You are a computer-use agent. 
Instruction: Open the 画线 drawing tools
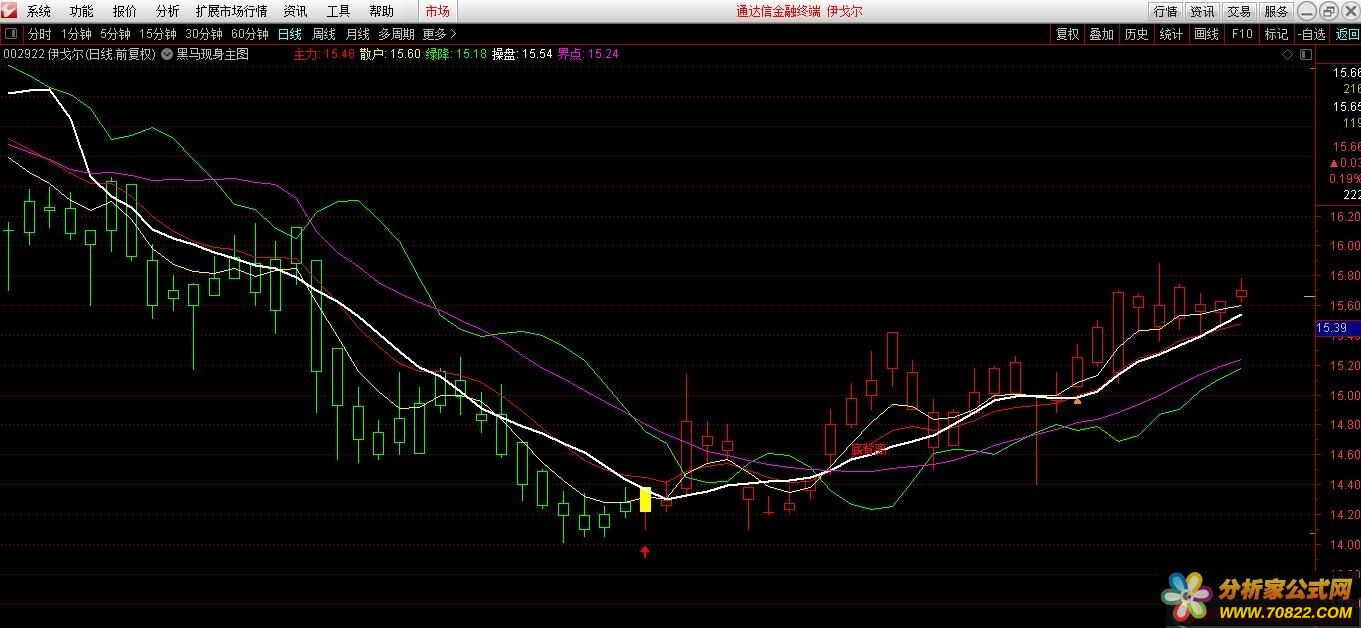point(1206,33)
